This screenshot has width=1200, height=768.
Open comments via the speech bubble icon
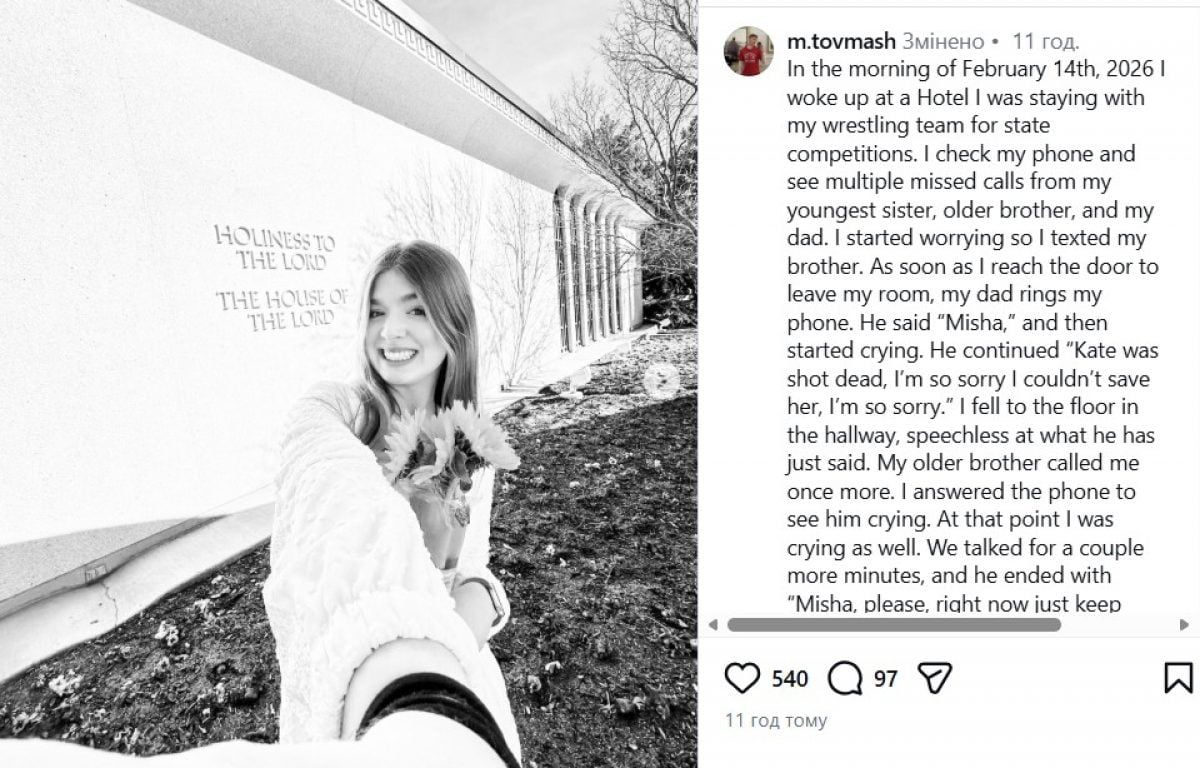(845, 678)
